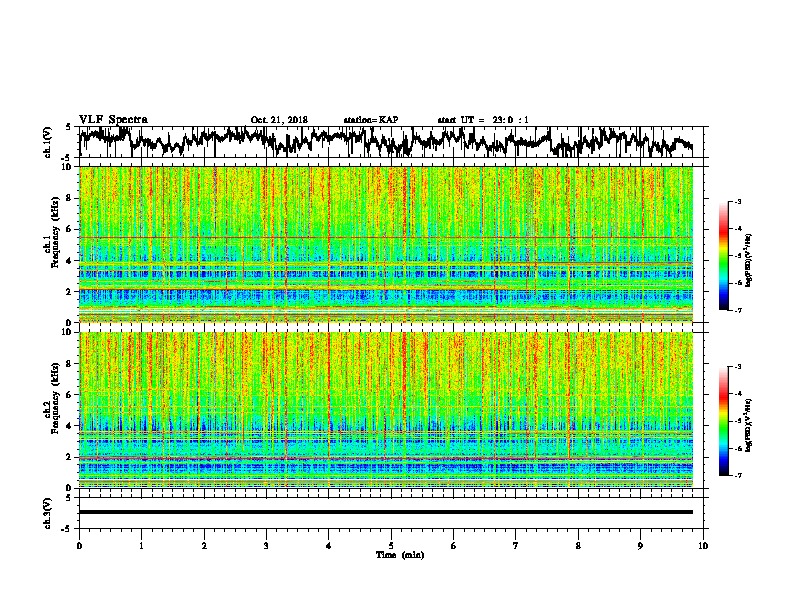Image resolution: width=792 pixels, height=612 pixels.
Task: Click the ch.2 frequency axis tick '8'
Action: point(70,364)
